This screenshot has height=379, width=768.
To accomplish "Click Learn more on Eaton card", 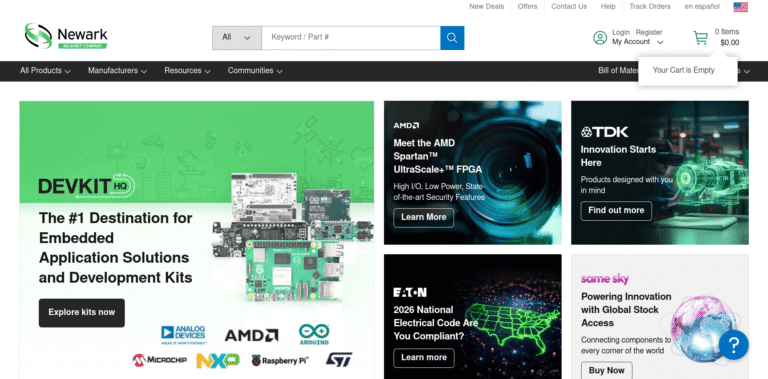I will tap(424, 357).
